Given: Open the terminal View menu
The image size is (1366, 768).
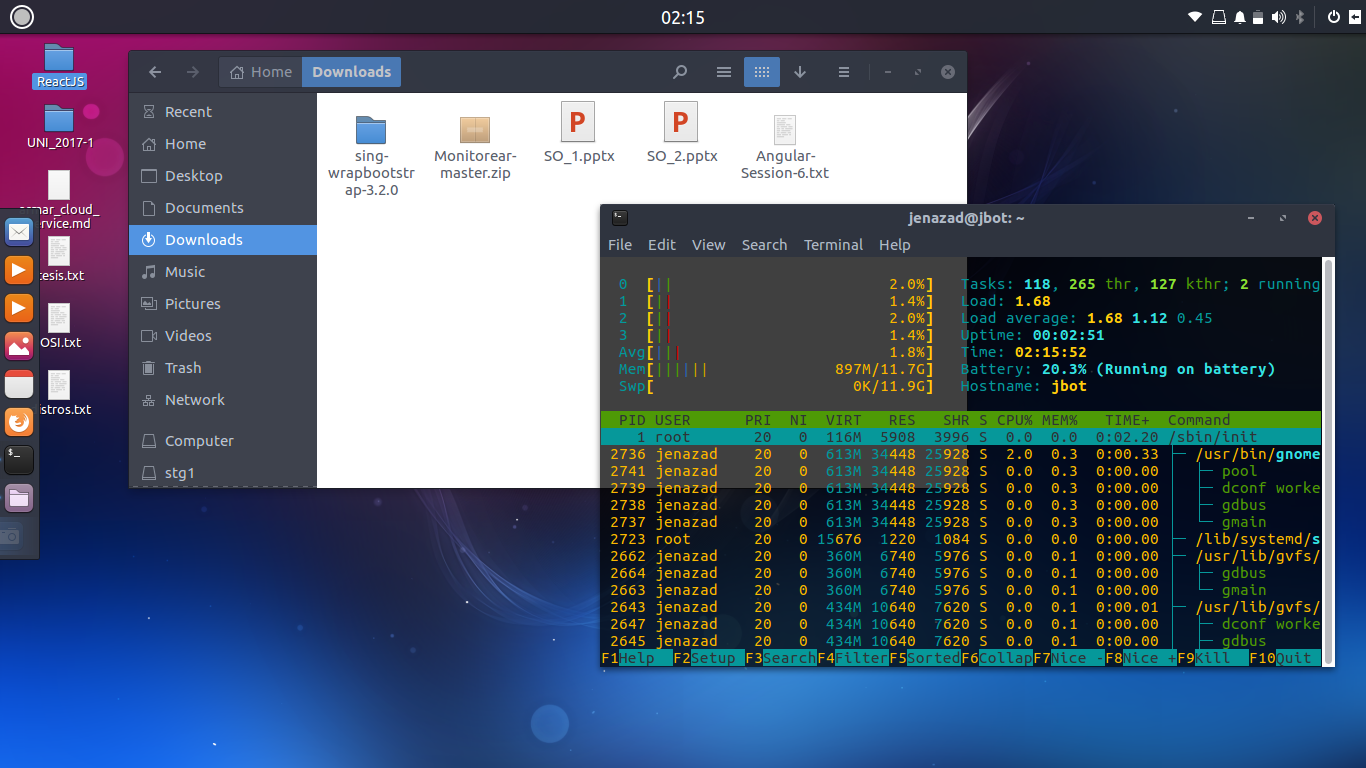Looking at the screenshot, I should 709,245.
